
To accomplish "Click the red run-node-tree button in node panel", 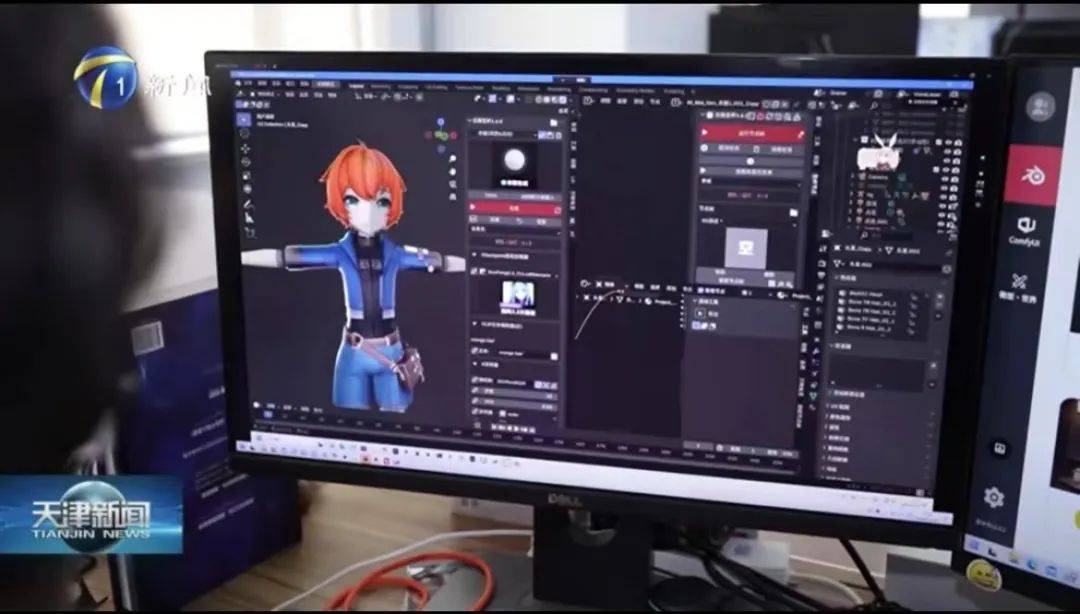I will [752, 134].
